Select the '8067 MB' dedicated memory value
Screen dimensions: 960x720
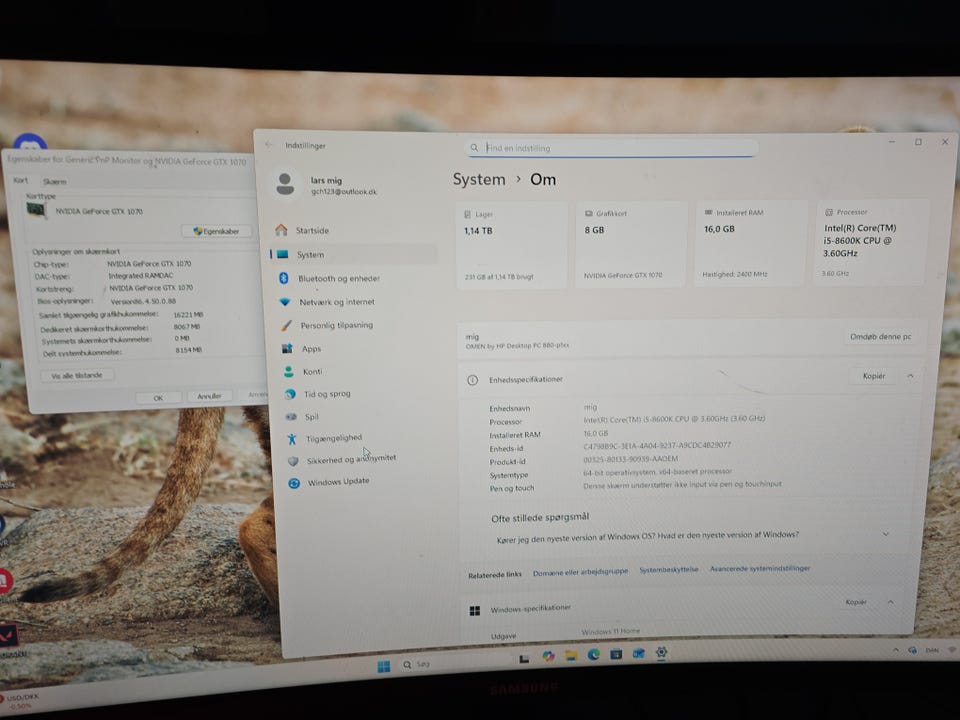point(187,327)
